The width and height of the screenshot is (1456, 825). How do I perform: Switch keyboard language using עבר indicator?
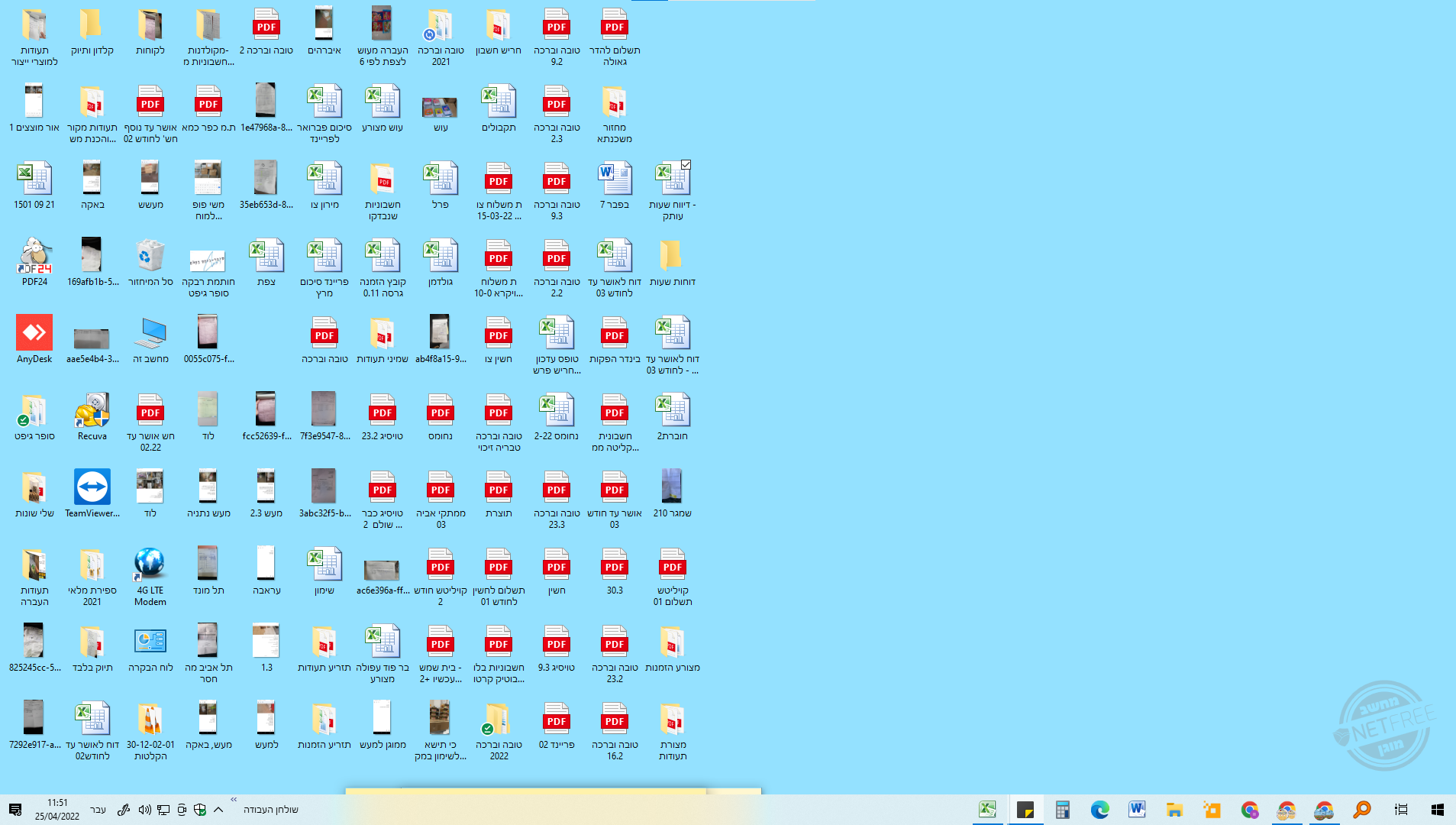point(98,809)
